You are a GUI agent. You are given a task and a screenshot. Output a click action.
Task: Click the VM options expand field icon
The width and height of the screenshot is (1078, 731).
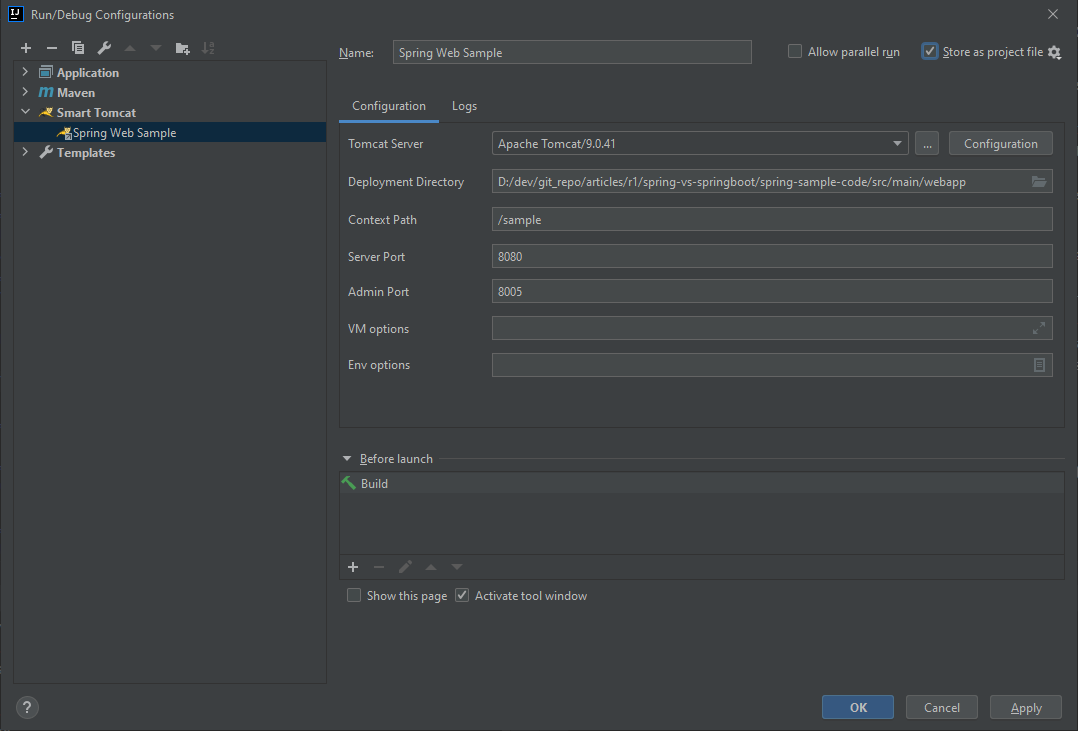coord(1039,328)
